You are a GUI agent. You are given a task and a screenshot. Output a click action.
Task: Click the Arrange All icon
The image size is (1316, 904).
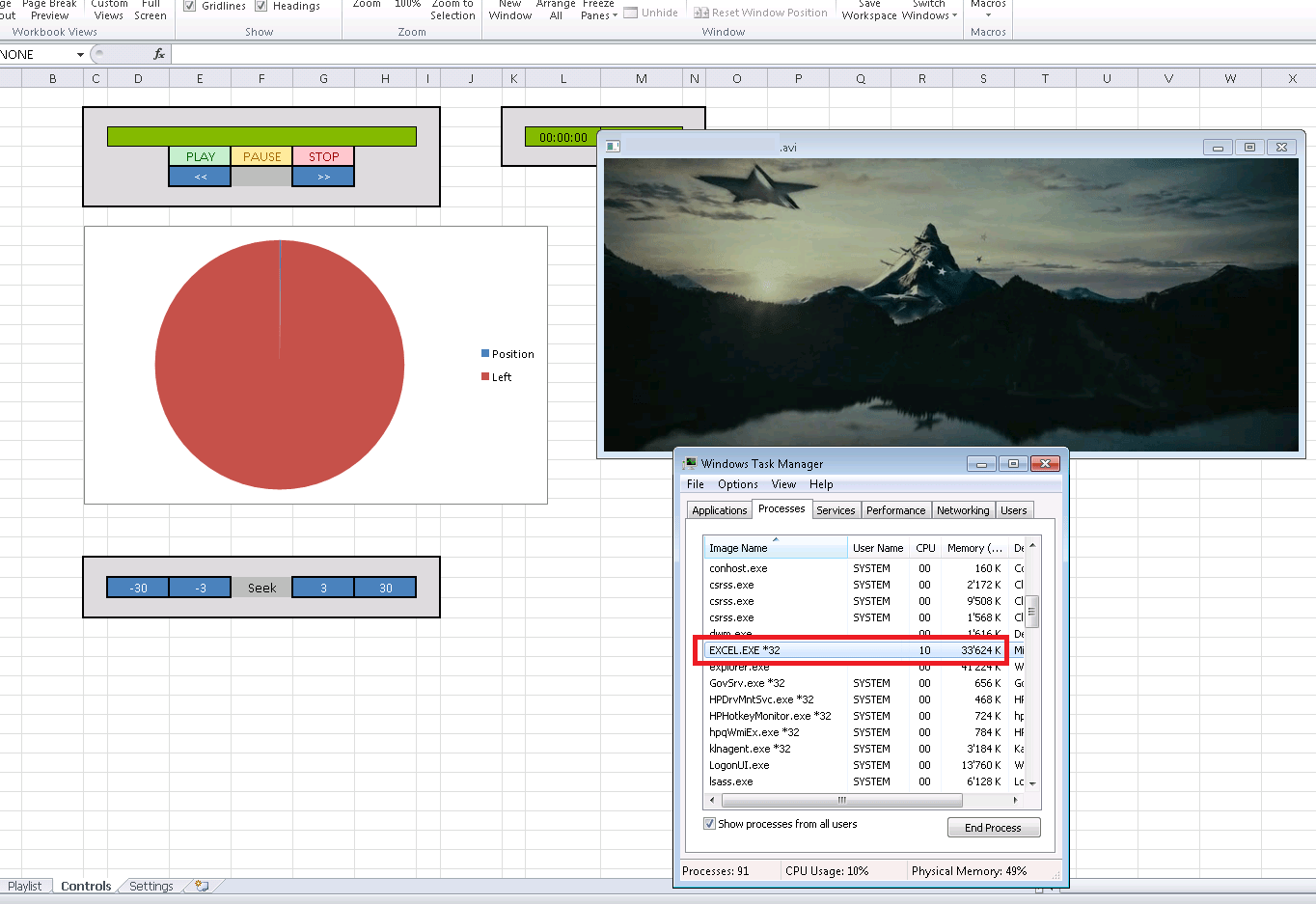(x=556, y=11)
